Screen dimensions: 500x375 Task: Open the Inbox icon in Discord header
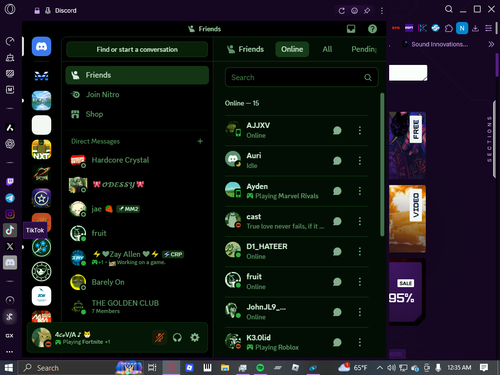click(x=351, y=29)
